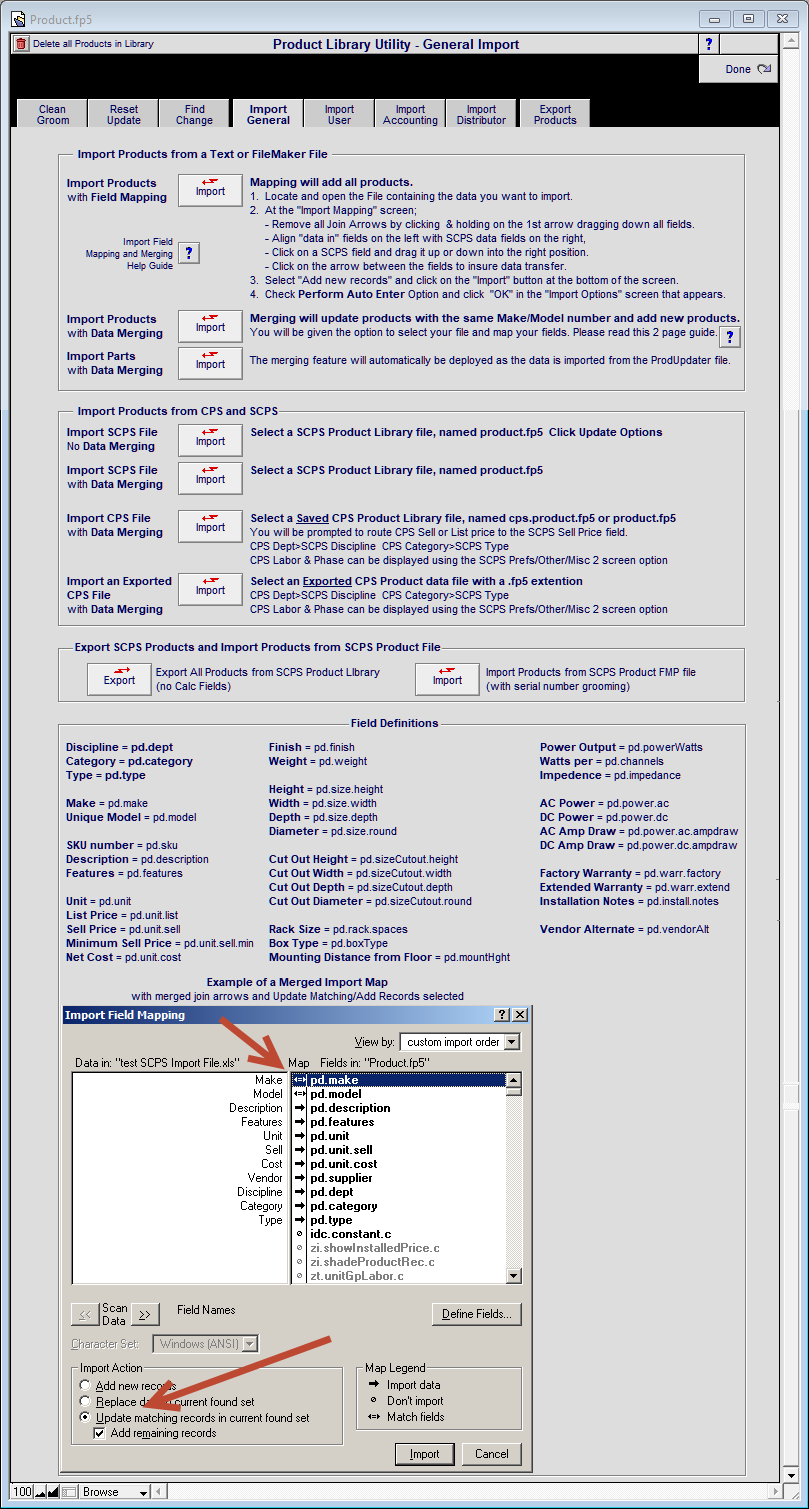Screen dimensions: 809x1509
Task: Select Update matching records in found set
Action: coord(86,1418)
